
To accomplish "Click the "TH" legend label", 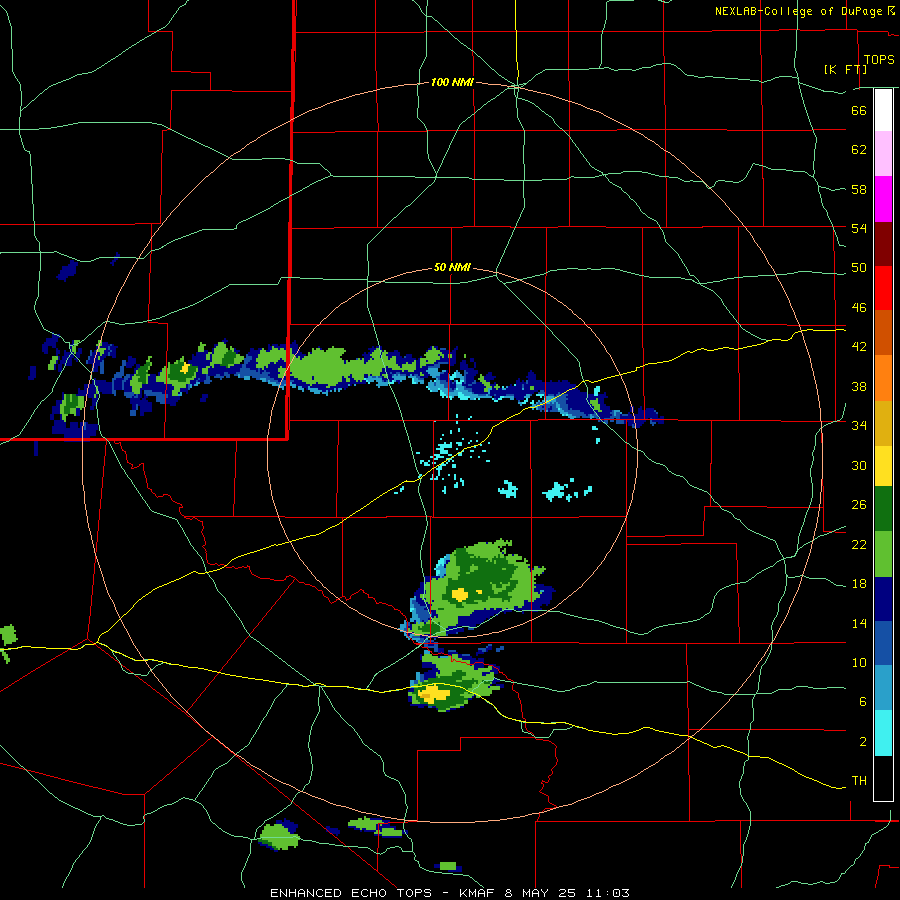I will [x=859, y=781].
